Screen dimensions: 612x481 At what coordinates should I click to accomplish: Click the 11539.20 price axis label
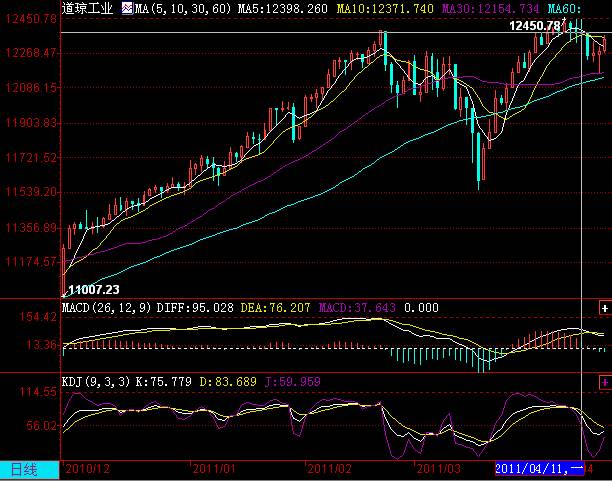[30, 192]
